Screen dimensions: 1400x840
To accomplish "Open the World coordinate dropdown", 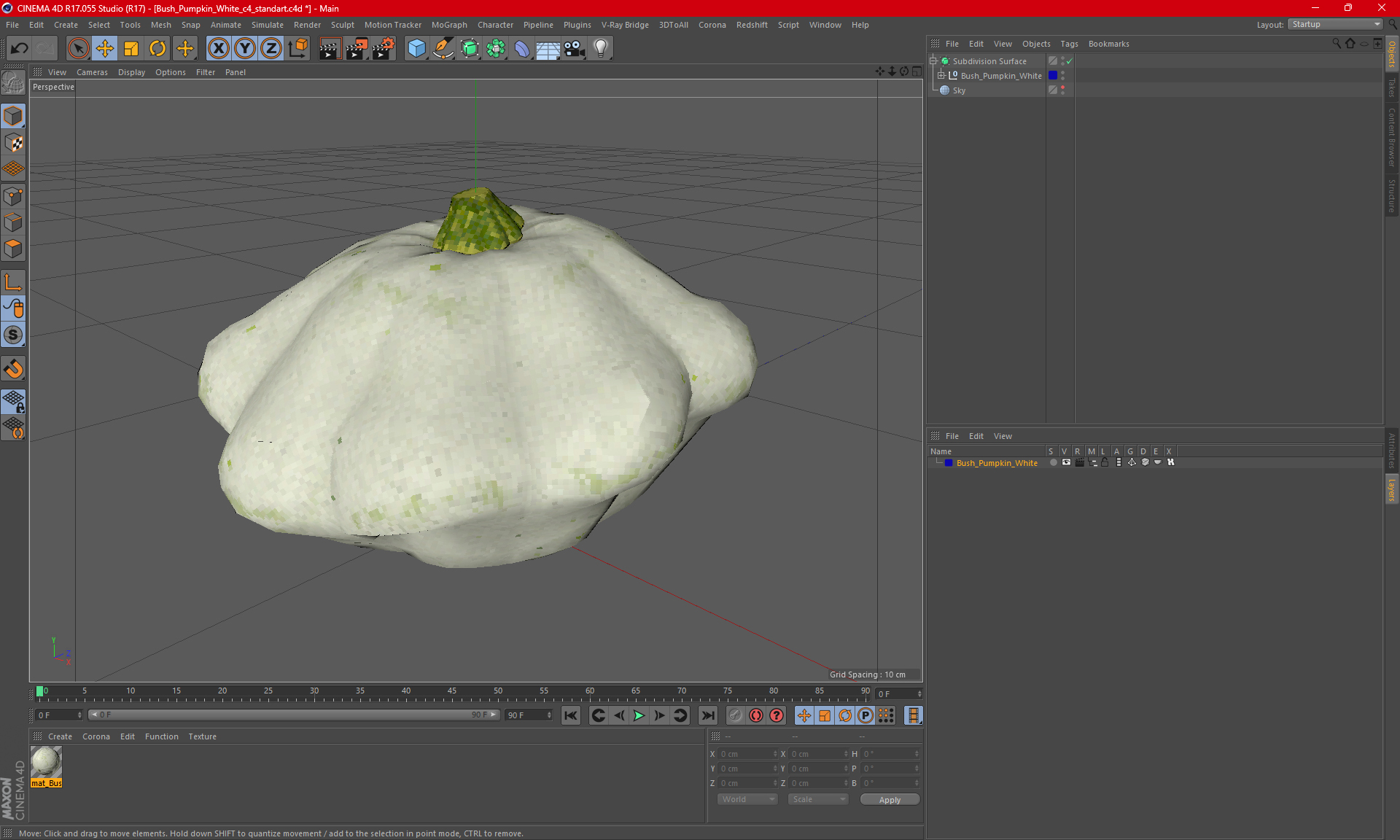I will click(x=748, y=799).
